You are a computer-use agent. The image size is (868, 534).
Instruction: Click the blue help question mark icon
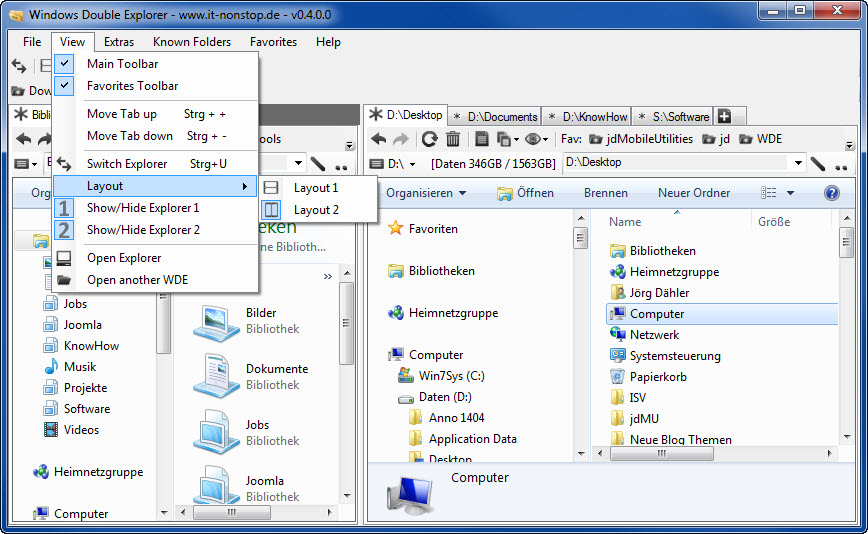click(831, 193)
